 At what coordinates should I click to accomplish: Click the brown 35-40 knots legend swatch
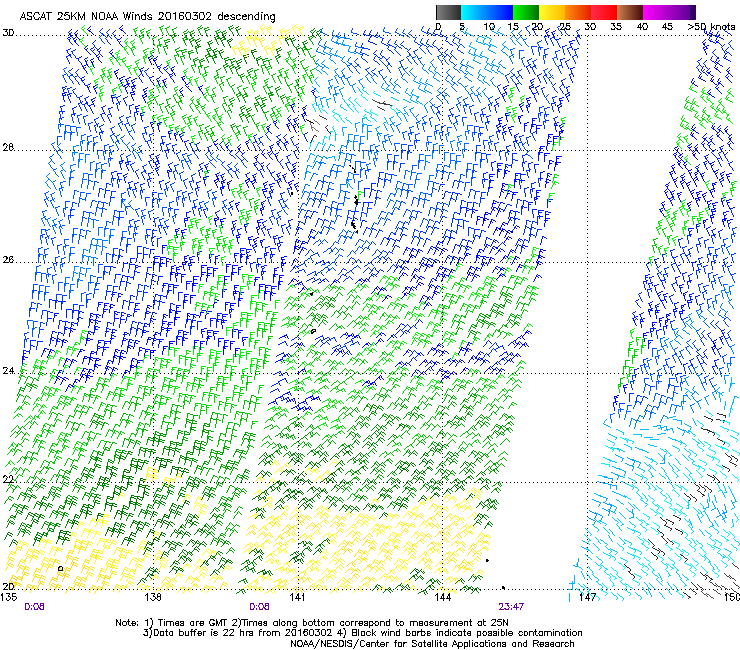630,12
